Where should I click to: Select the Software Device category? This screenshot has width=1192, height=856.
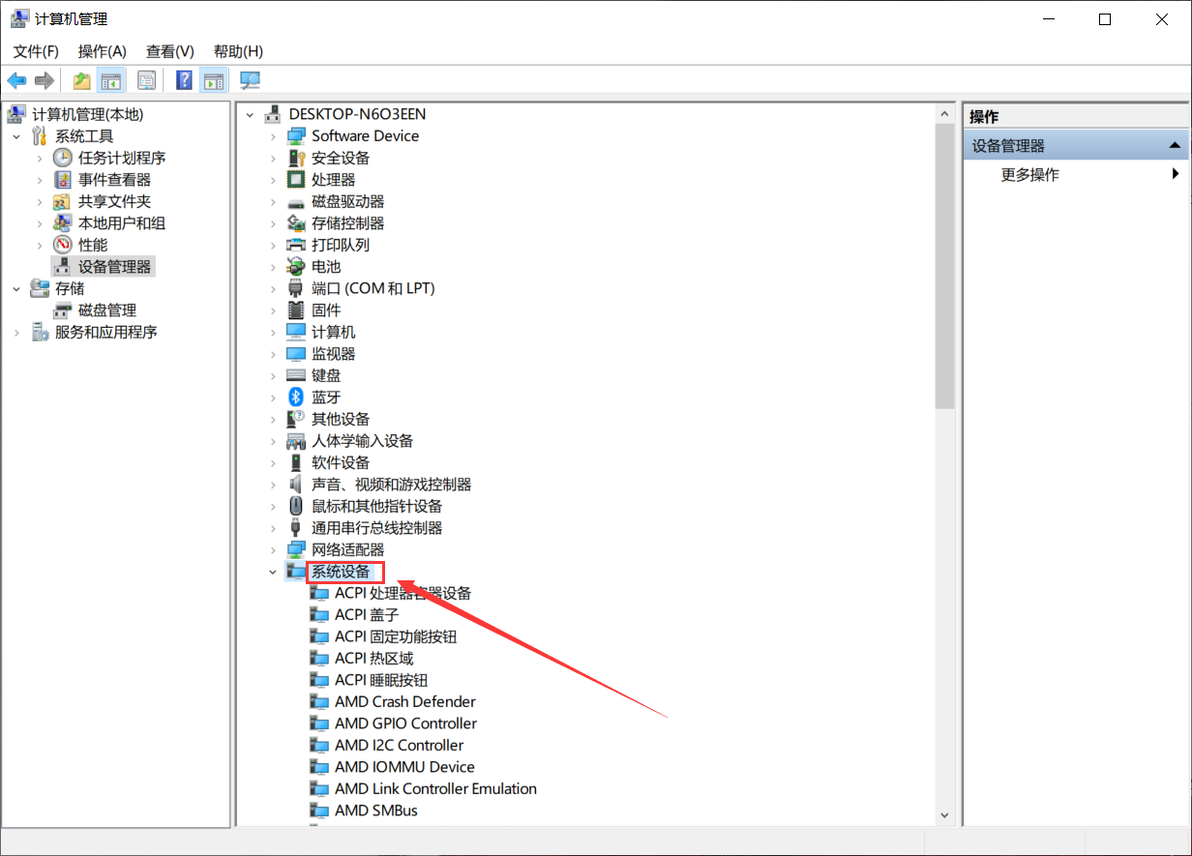tap(365, 135)
